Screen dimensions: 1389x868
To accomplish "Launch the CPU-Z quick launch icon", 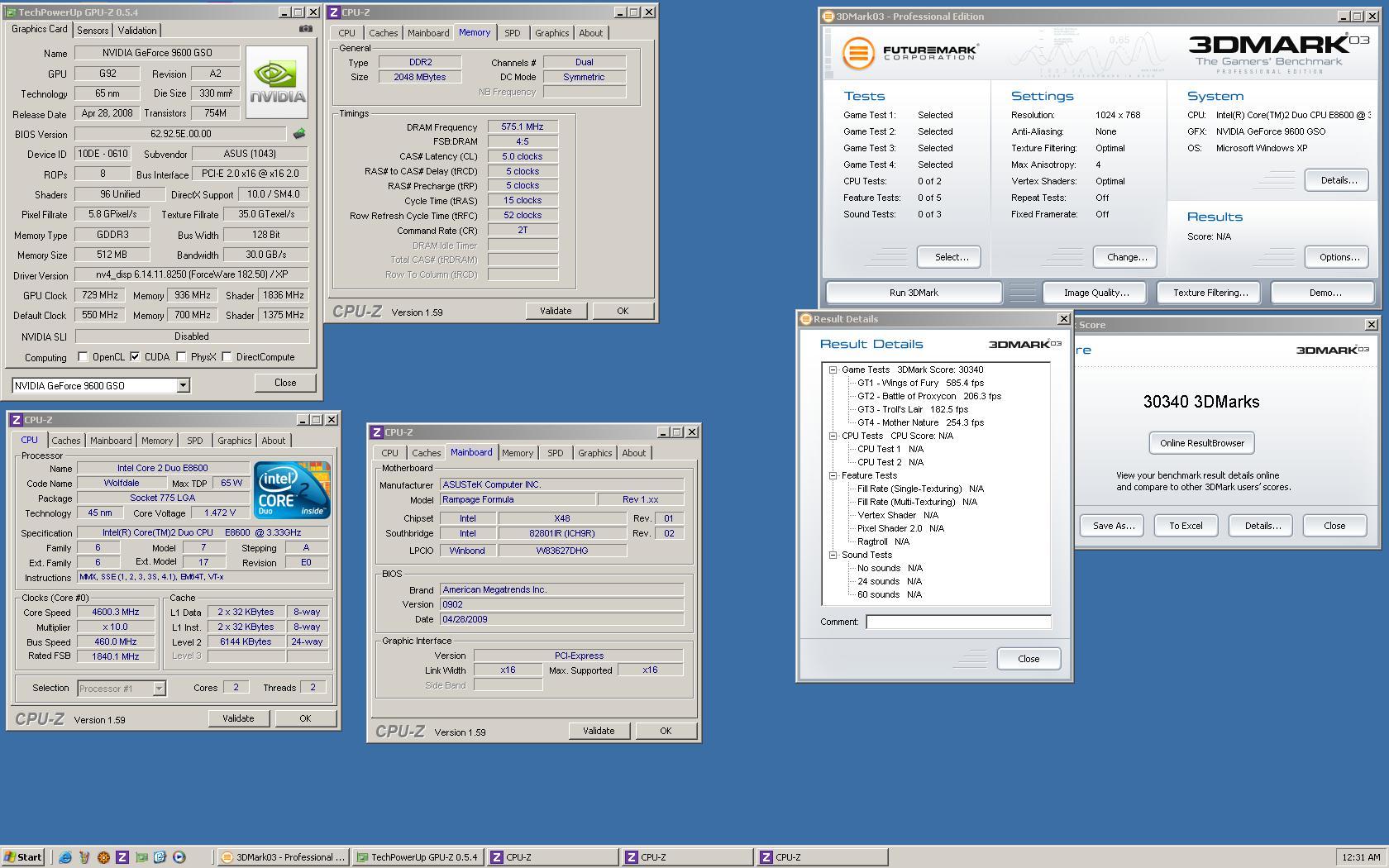I will 122,857.
